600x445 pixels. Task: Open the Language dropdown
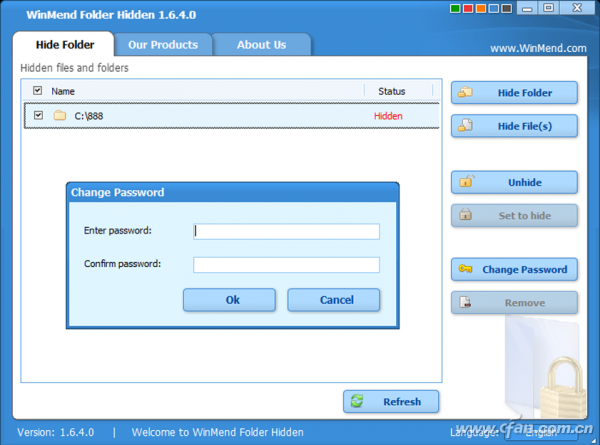(x=541, y=433)
